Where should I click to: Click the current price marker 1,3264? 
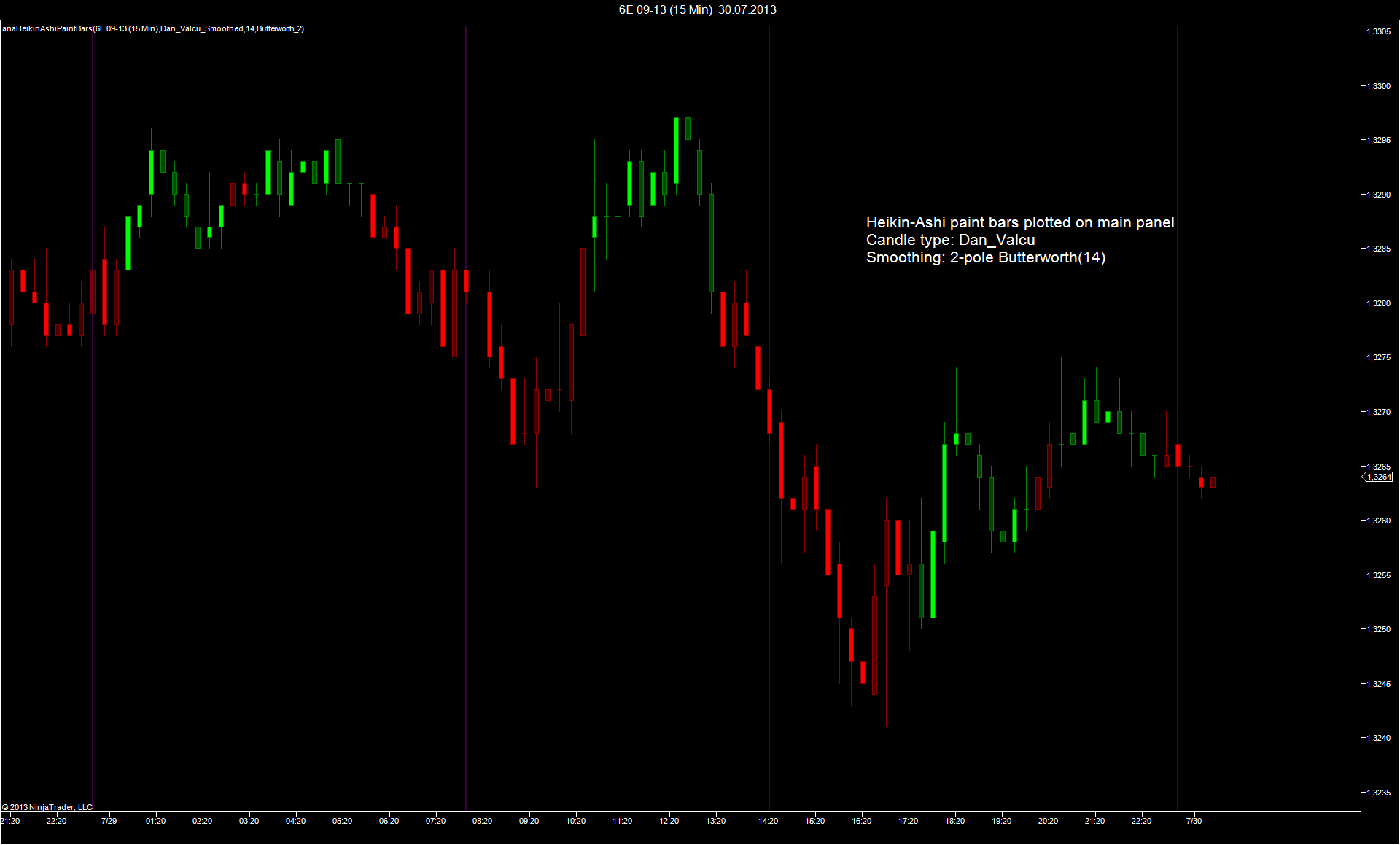[1378, 477]
